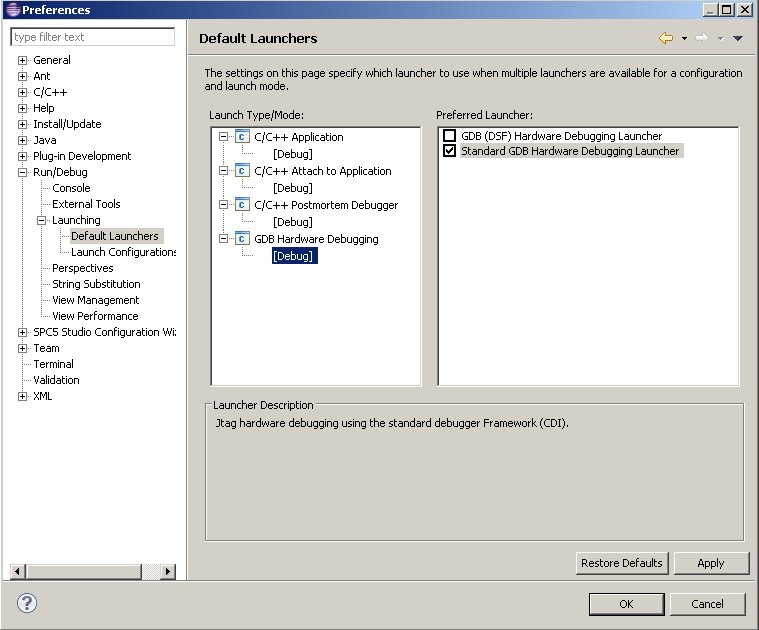Select GDB Hardware Debugging launch type label
The width and height of the screenshot is (759, 630).
click(x=316, y=239)
